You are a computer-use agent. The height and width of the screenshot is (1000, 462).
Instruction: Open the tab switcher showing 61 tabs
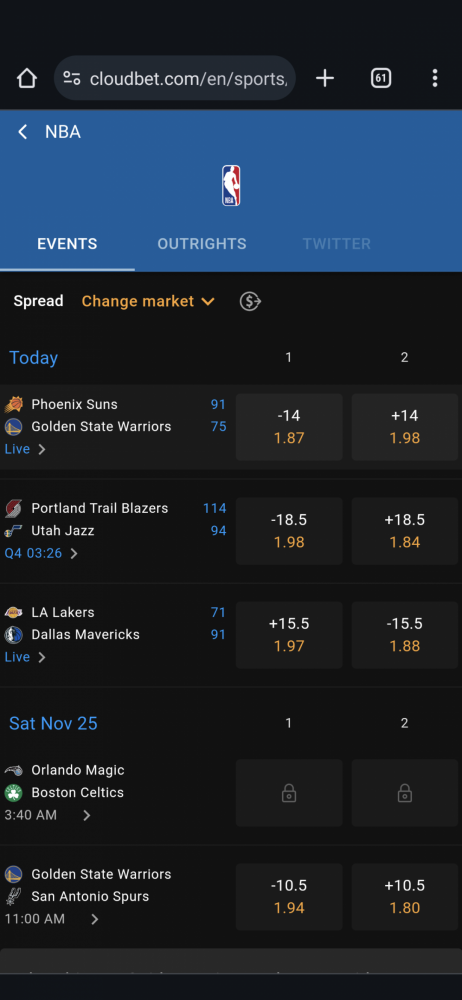[381, 78]
